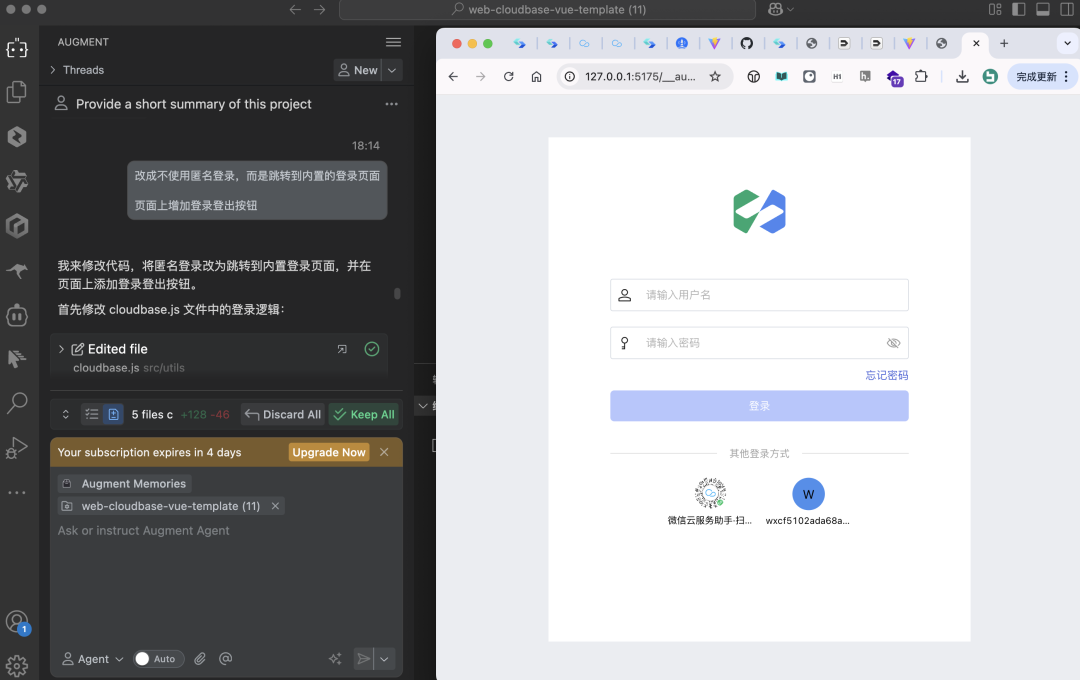Open the New thread dropdown arrow
The width and height of the screenshot is (1080, 680).
pyautogui.click(x=383, y=69)
